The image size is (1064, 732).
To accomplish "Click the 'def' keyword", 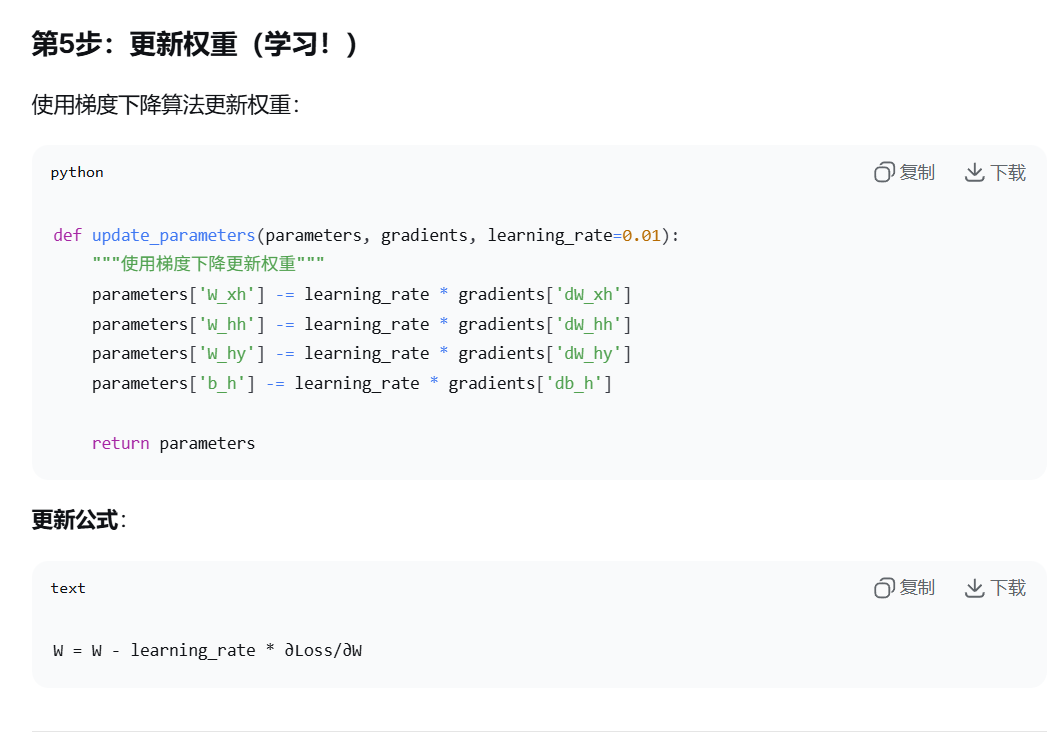I will [x=67, y=235].
